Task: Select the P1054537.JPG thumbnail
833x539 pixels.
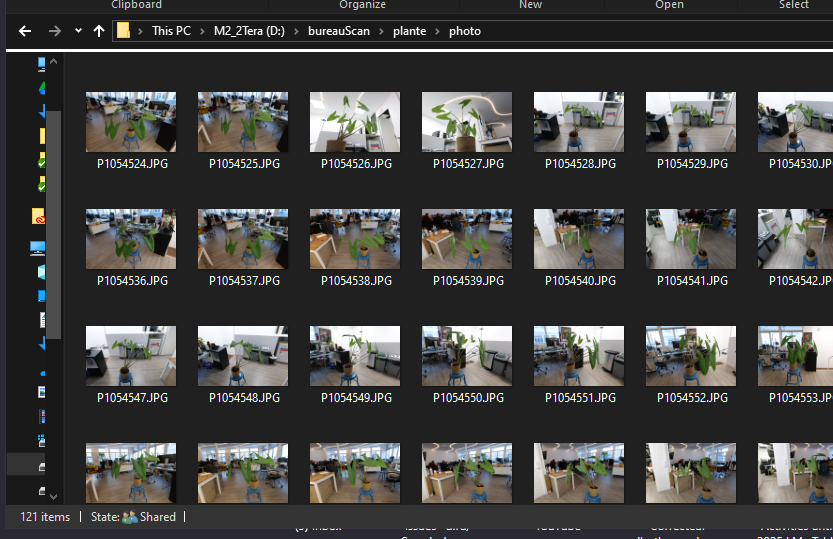Action: pyautogui.click(x=243, y=239)
